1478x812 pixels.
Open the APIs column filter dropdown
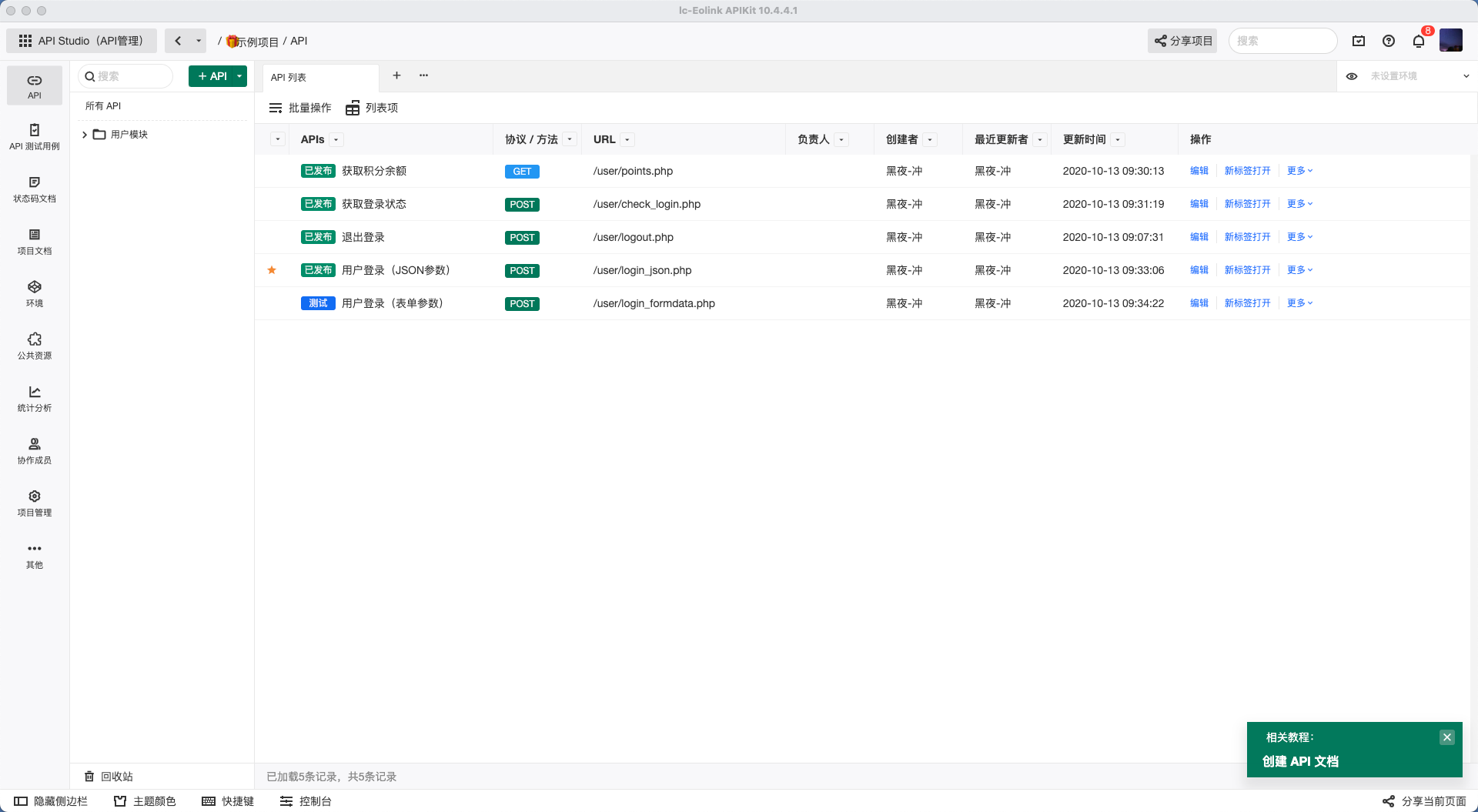pyautogui.click(x=336, y=139)
